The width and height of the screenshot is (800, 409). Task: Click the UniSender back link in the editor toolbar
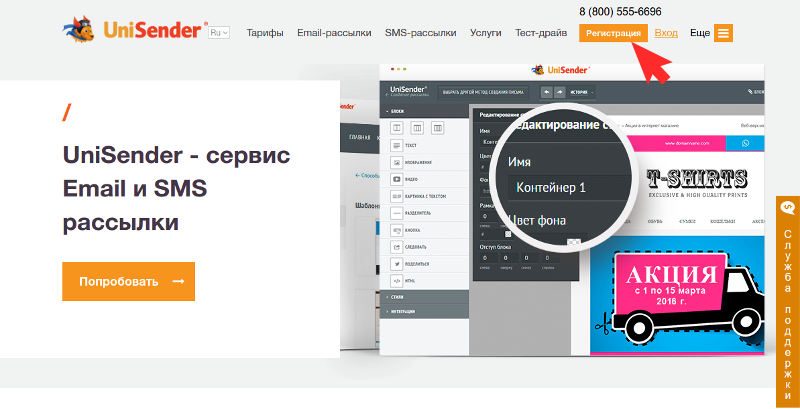[x=409, y=91]
